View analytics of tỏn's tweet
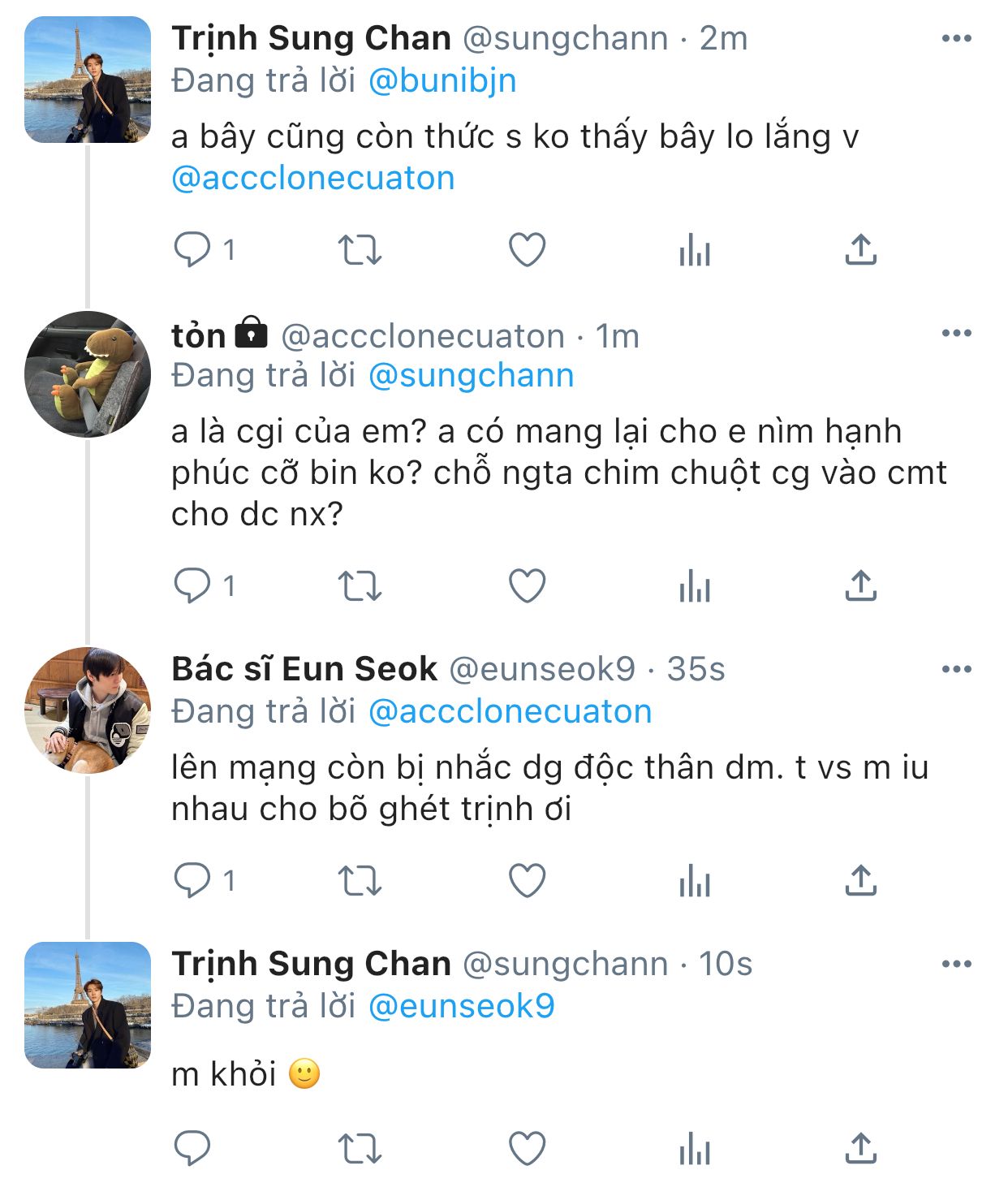The image size is (1008, 1183). click(695, 586)
